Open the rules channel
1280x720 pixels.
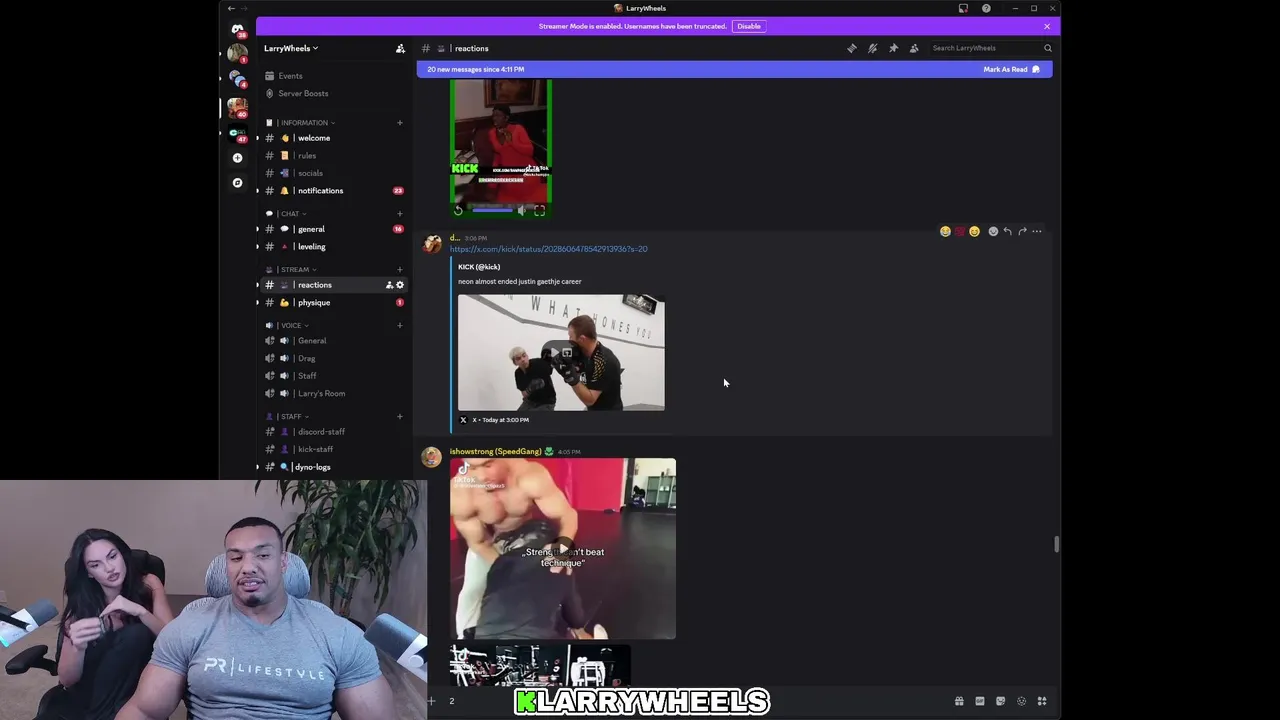click(333, 156)
